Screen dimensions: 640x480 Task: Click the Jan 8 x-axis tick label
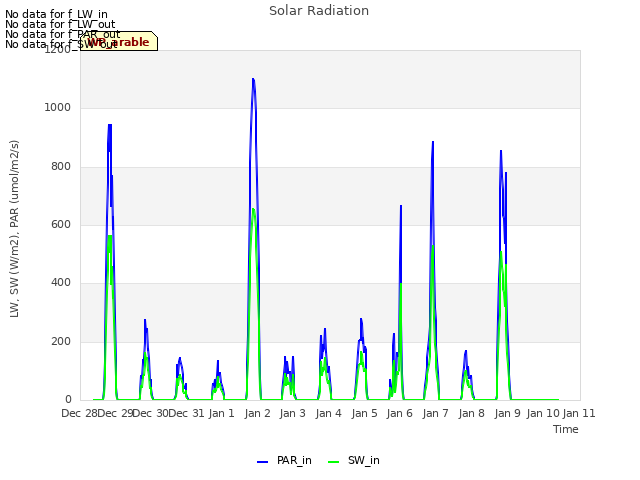tap(471, 413)
